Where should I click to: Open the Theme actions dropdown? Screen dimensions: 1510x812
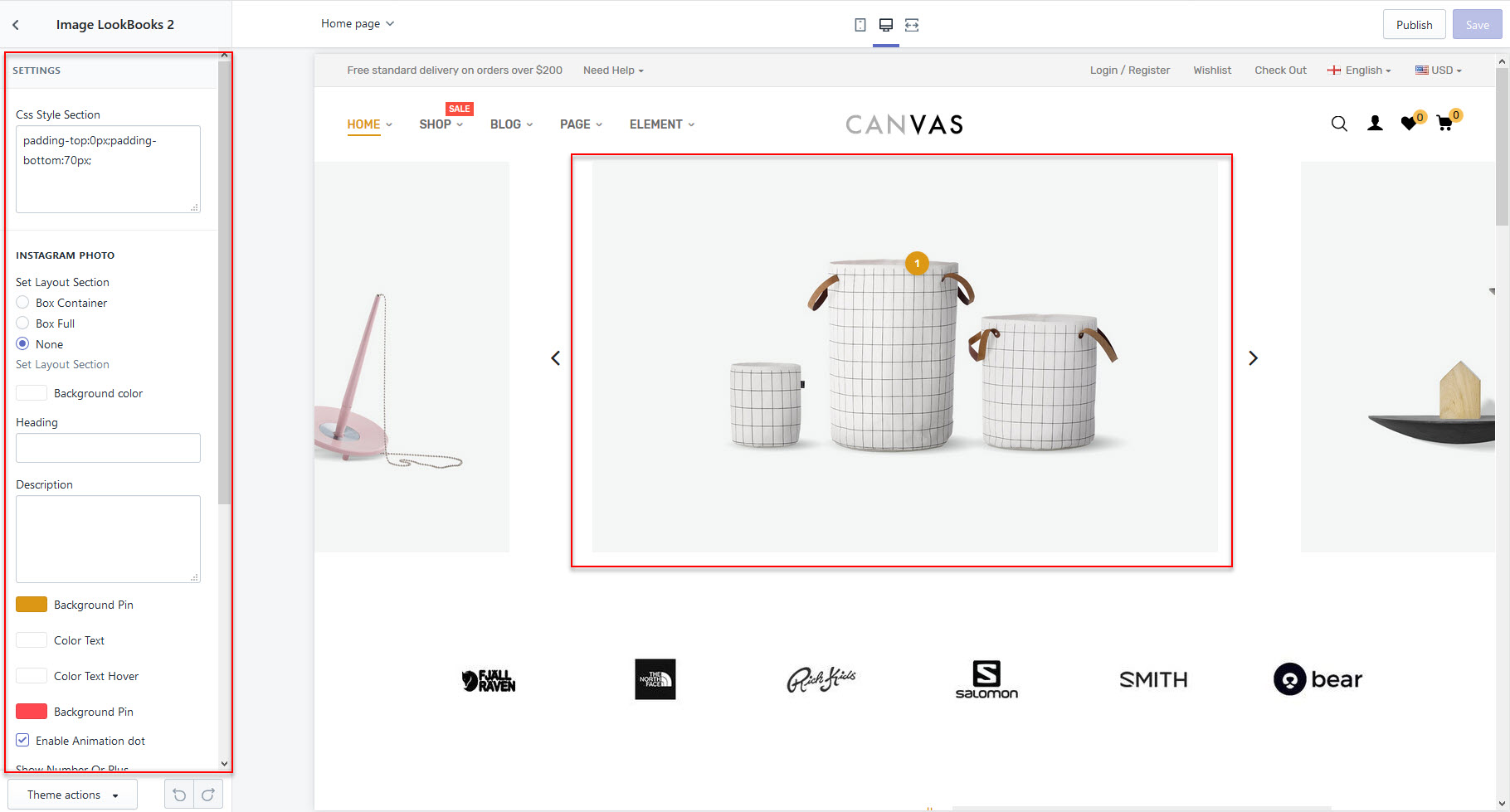(x=73, y=795)
